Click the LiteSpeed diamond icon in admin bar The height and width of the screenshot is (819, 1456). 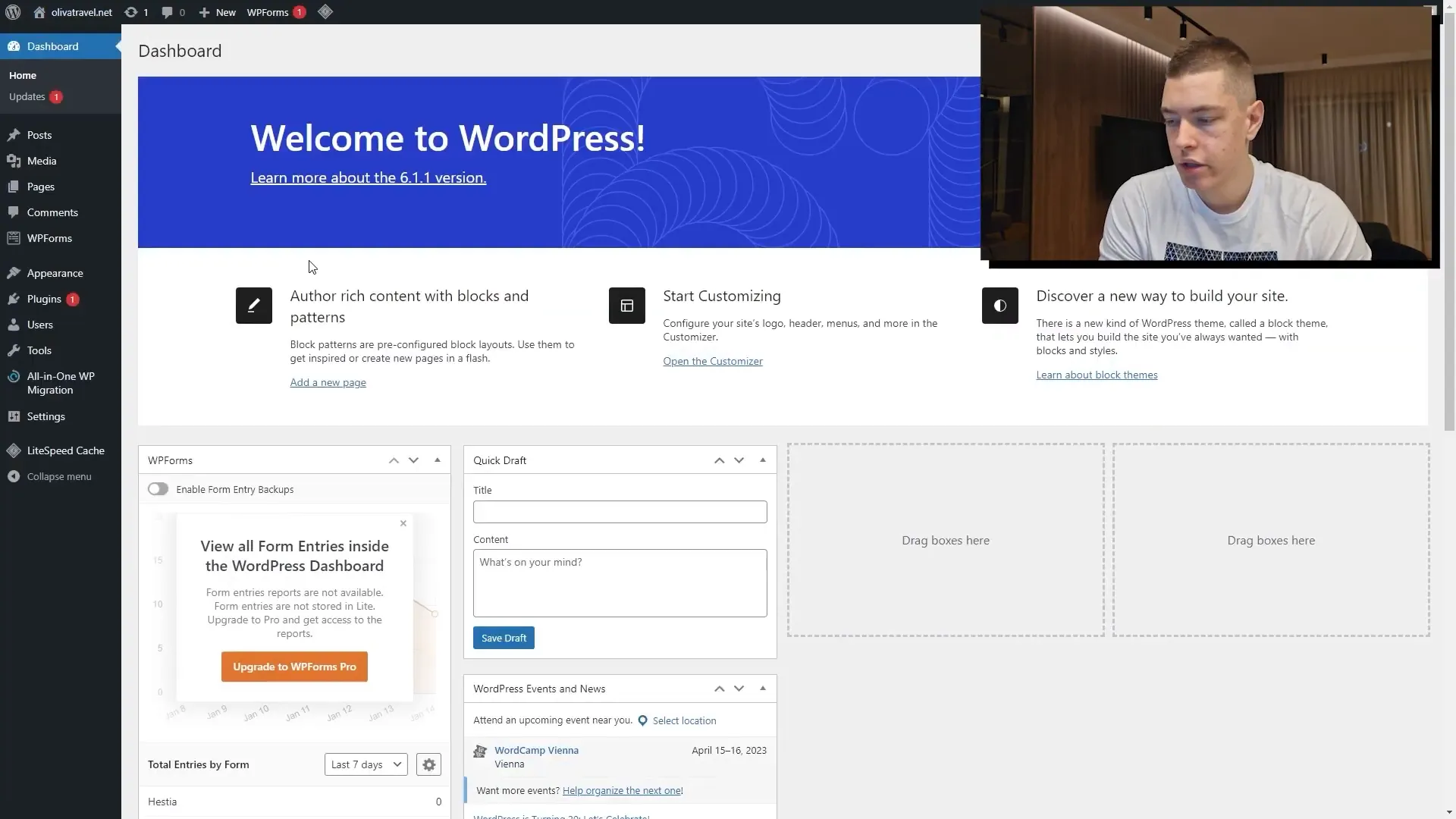click(325, 12)
